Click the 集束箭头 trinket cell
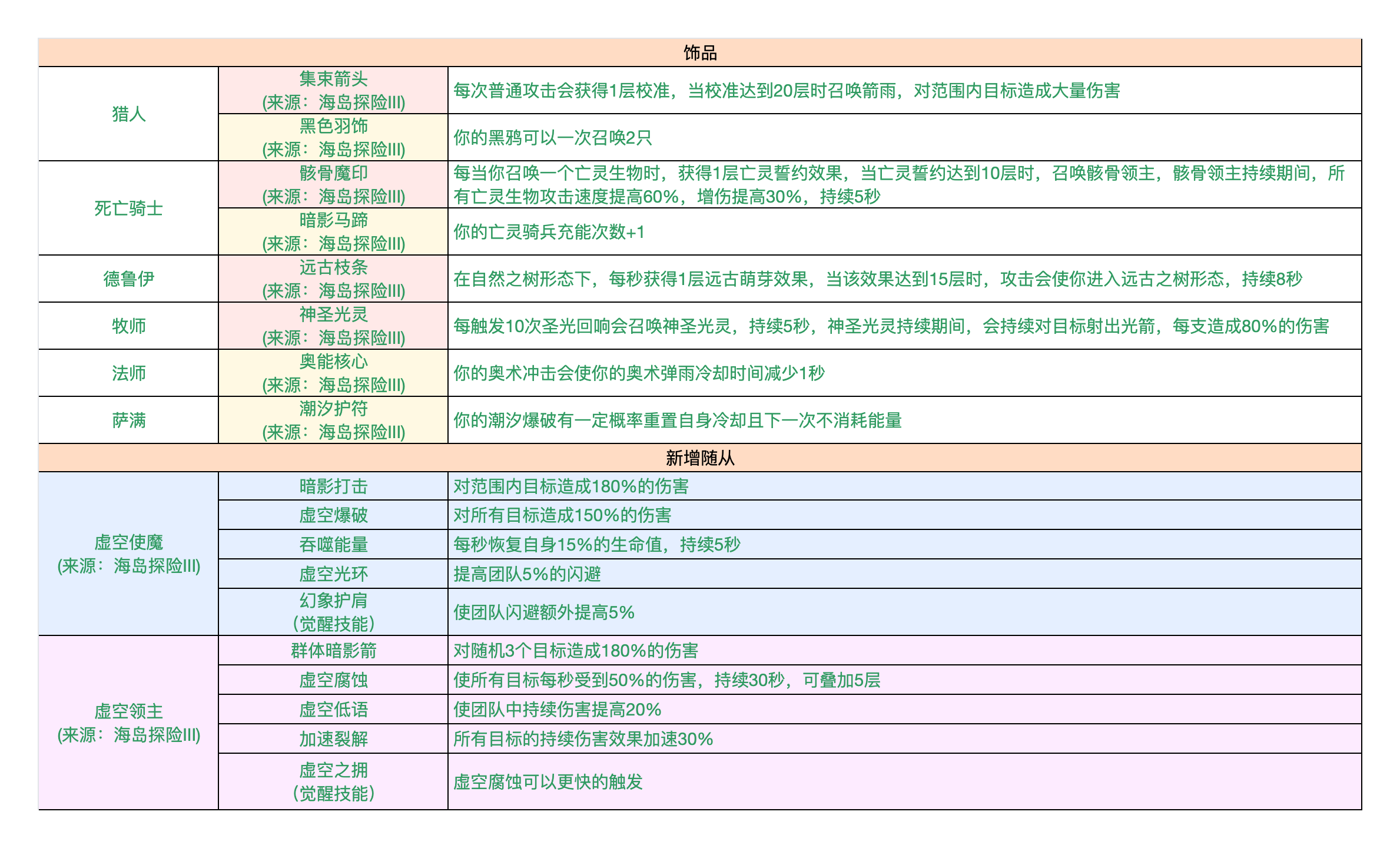Viewport: 1400px width, 848px height. (333, 90)
